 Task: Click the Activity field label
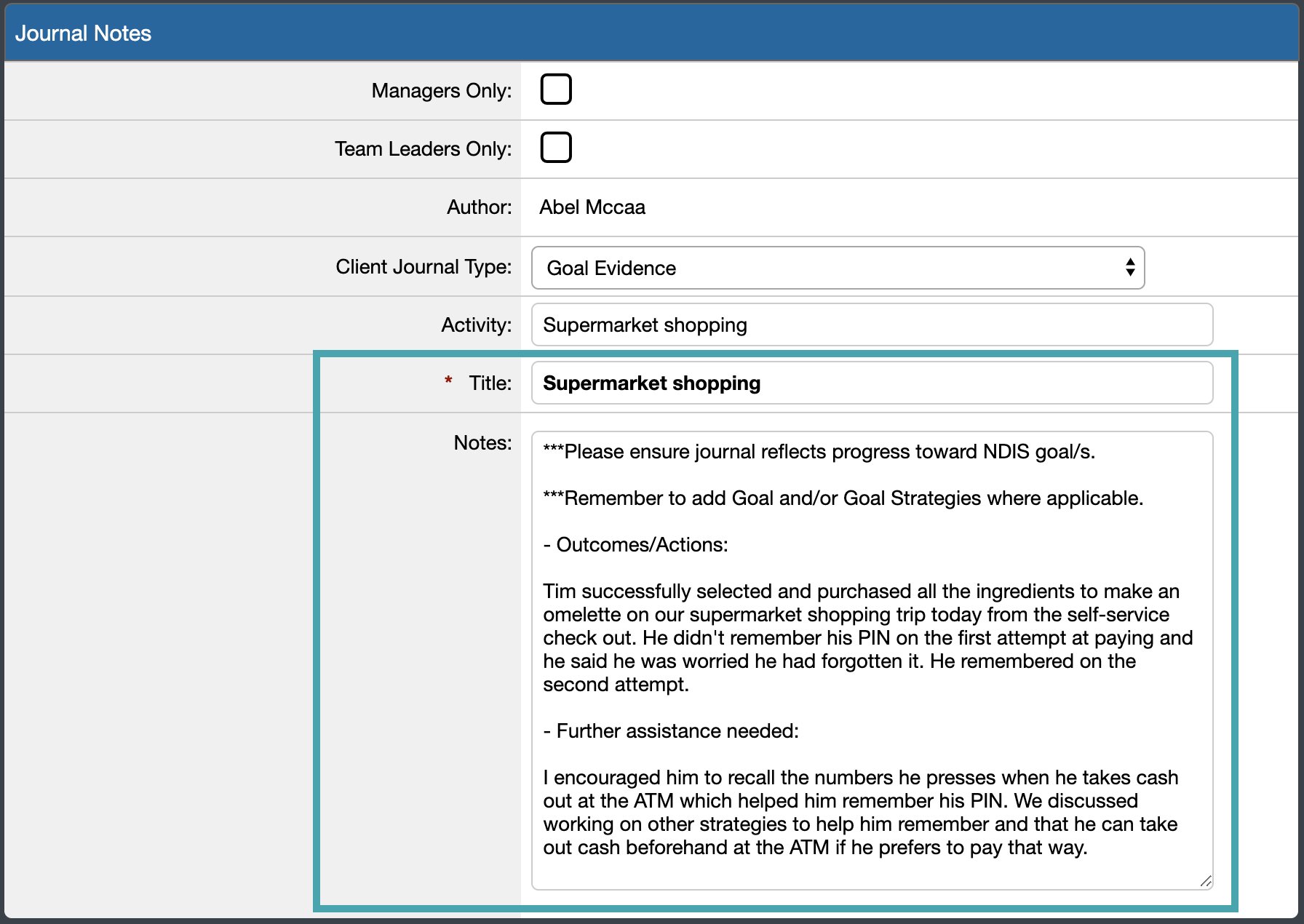[477, 324]
